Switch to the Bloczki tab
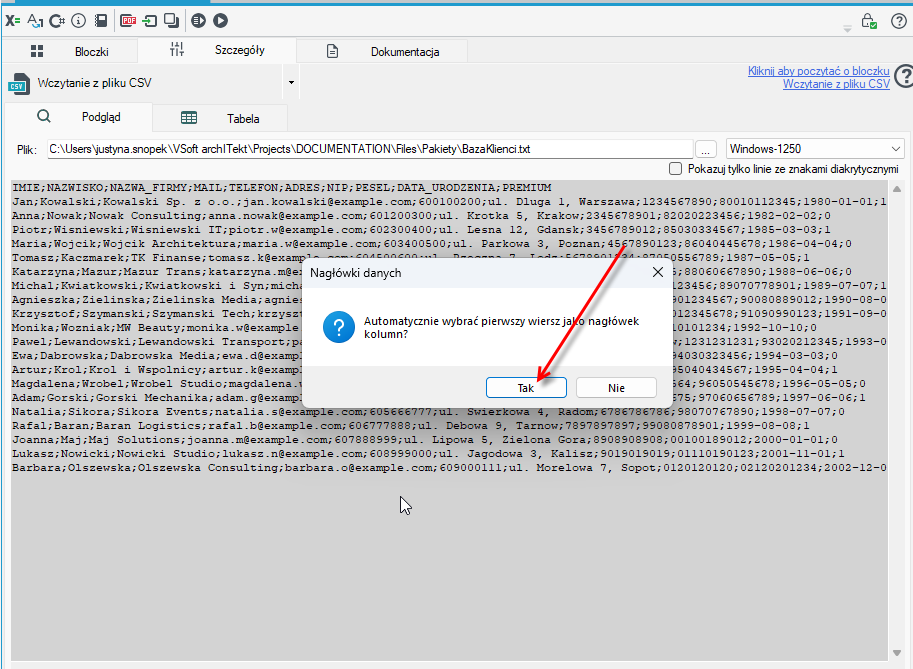 pos(70,51)
